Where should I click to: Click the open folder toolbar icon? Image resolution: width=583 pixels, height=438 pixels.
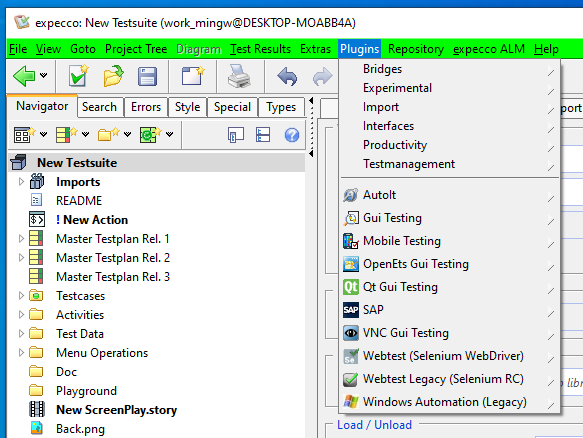tap(113, 76)
